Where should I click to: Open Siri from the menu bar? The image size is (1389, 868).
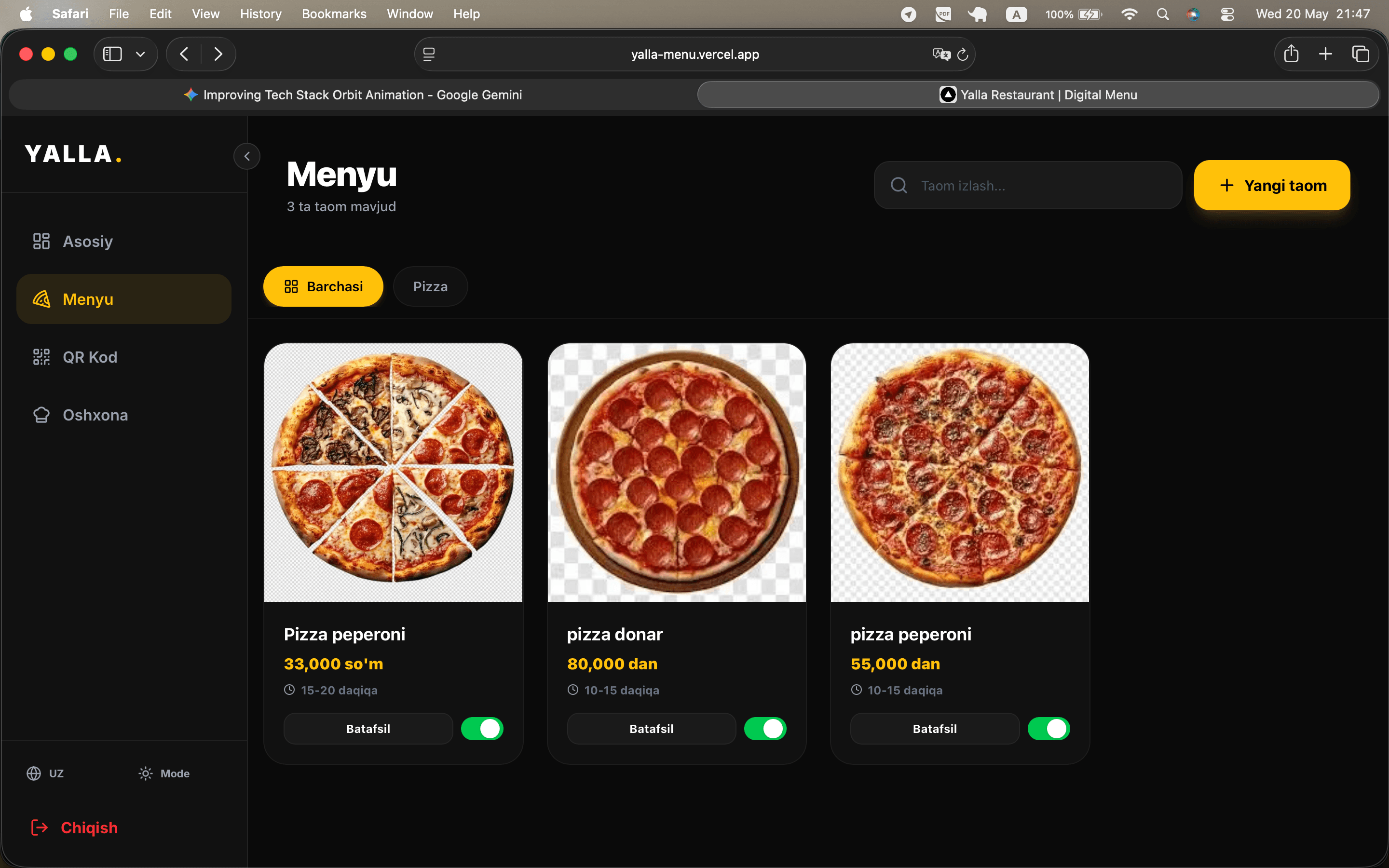point(1193,14)
